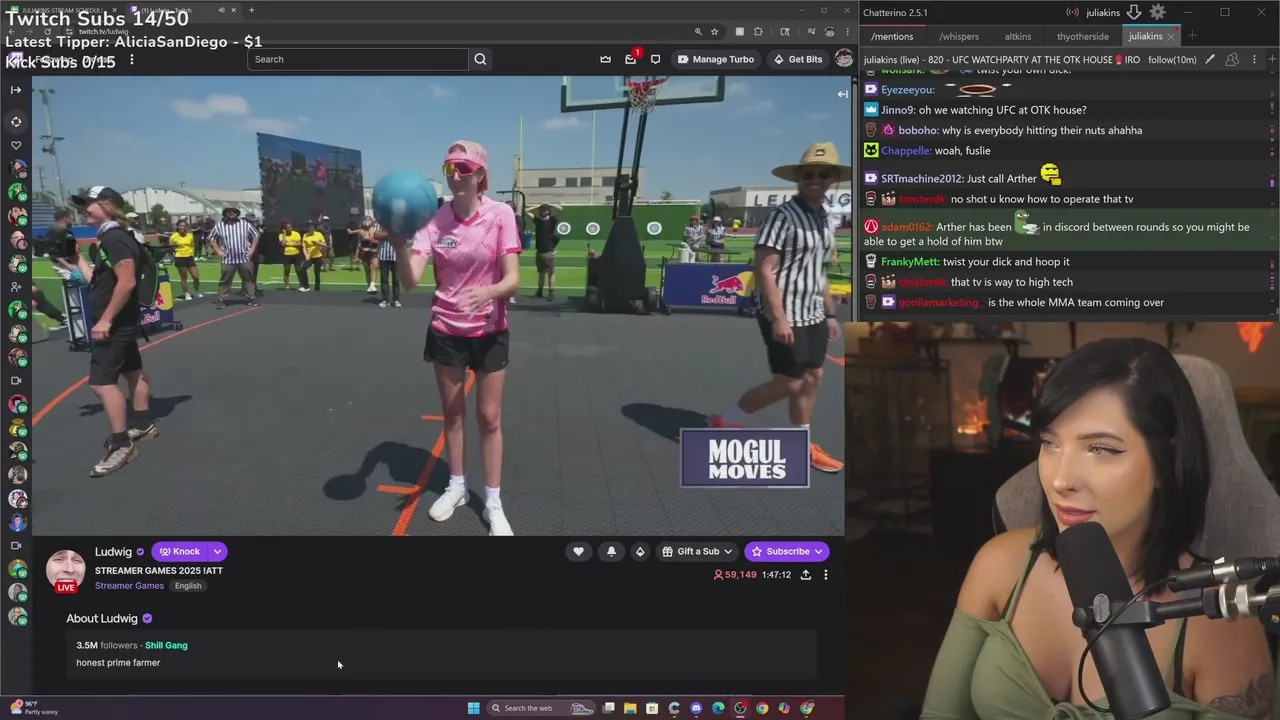
Task: Collapse the Twitch chat panel arrow
Action: (842, 94)
